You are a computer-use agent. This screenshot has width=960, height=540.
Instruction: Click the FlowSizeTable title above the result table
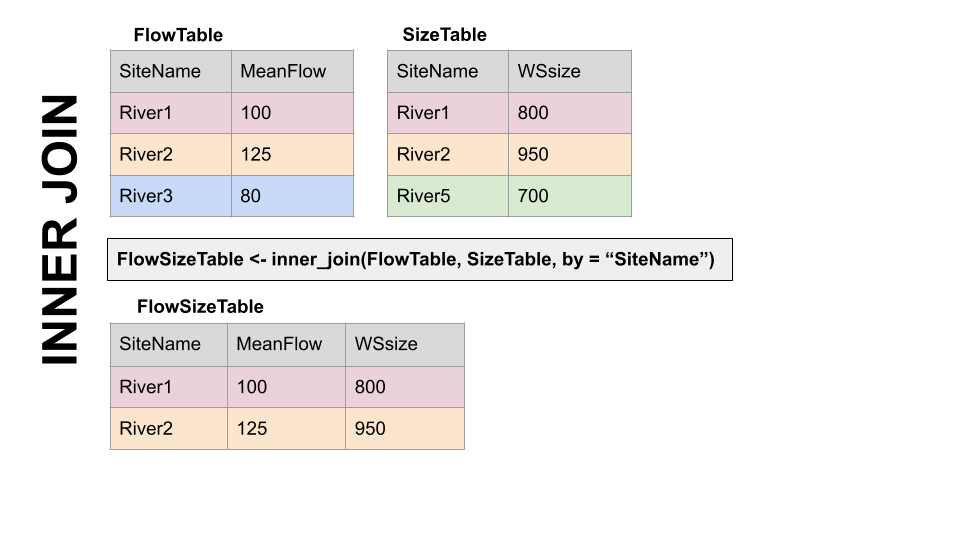click(x=200, y=307)
